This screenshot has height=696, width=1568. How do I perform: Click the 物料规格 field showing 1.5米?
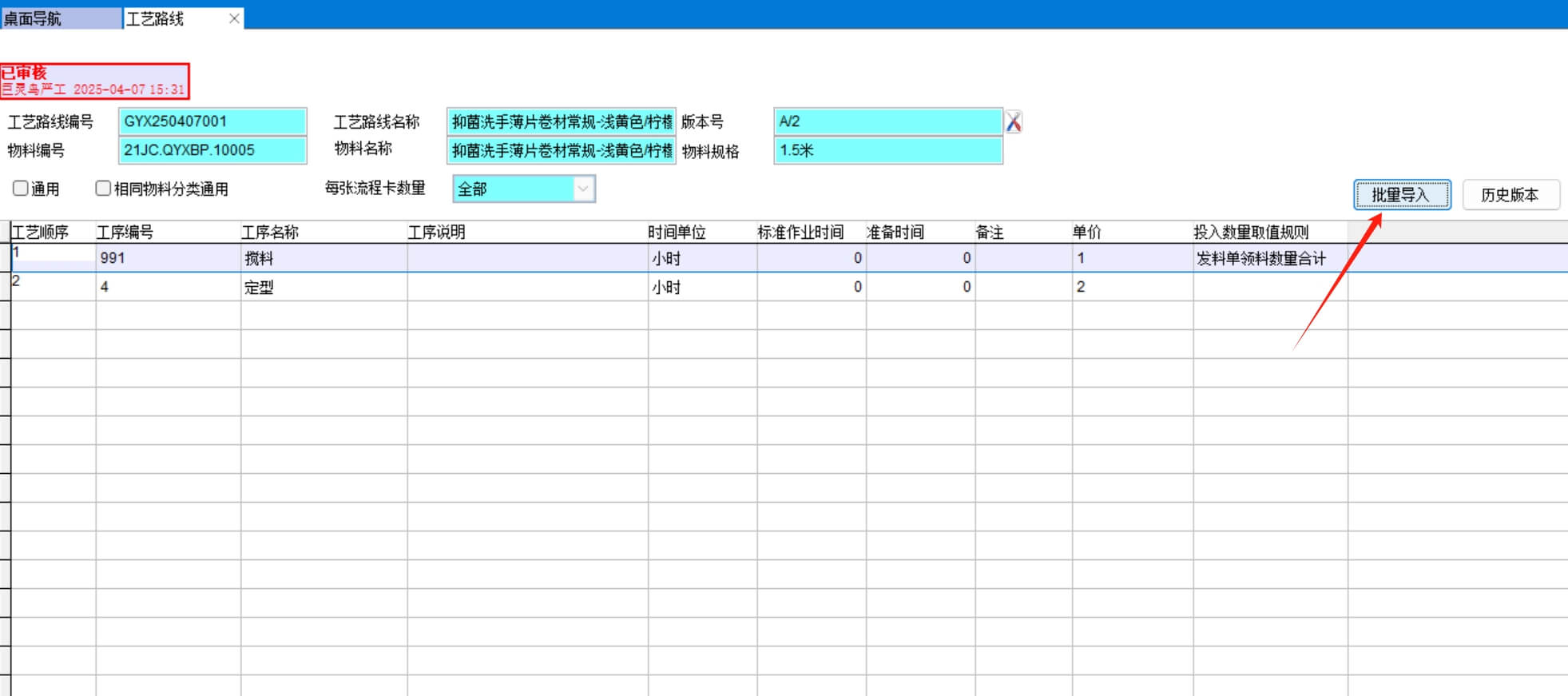[x=887, y=150]
